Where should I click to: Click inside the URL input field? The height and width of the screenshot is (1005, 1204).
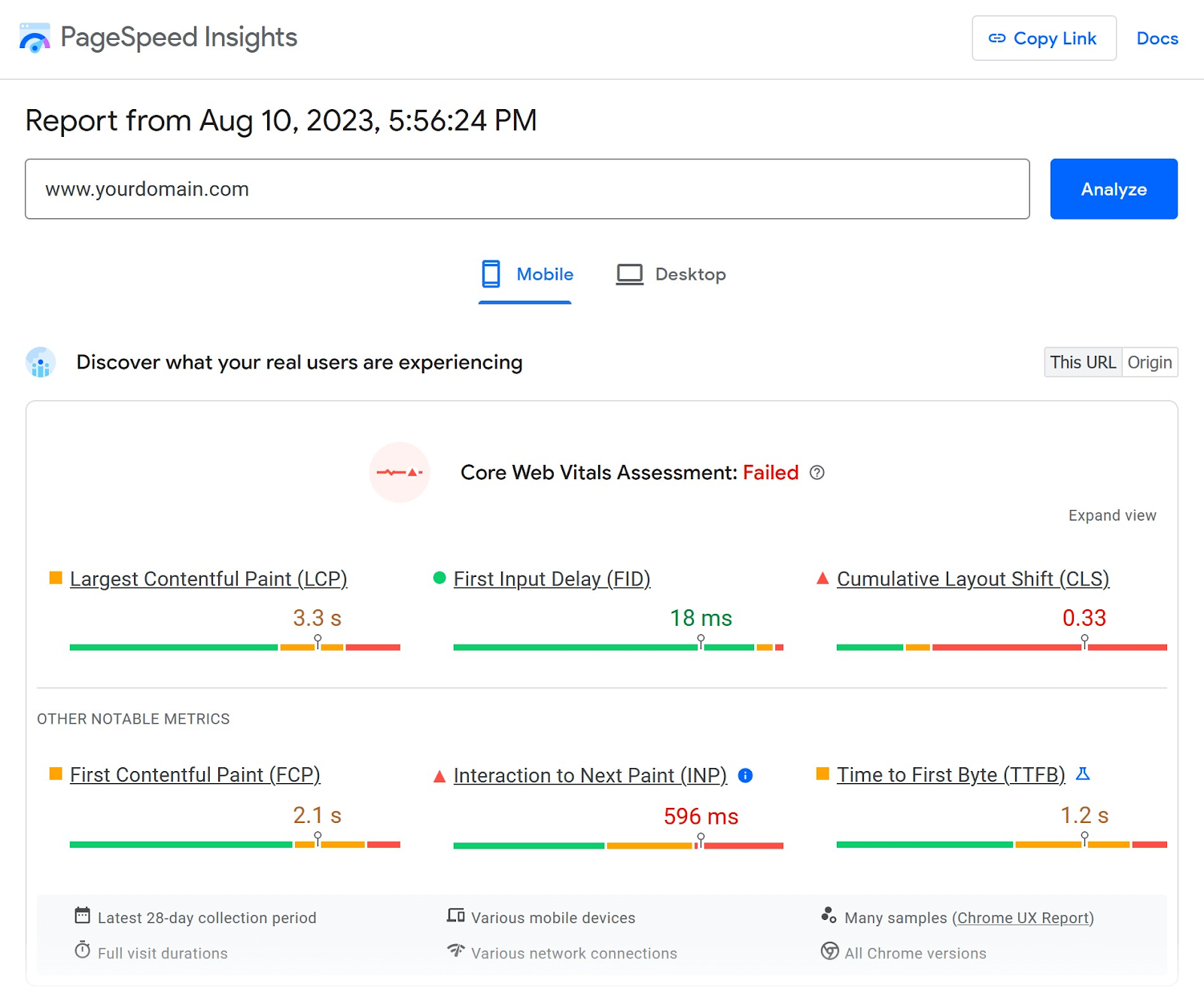coord(527,189)
